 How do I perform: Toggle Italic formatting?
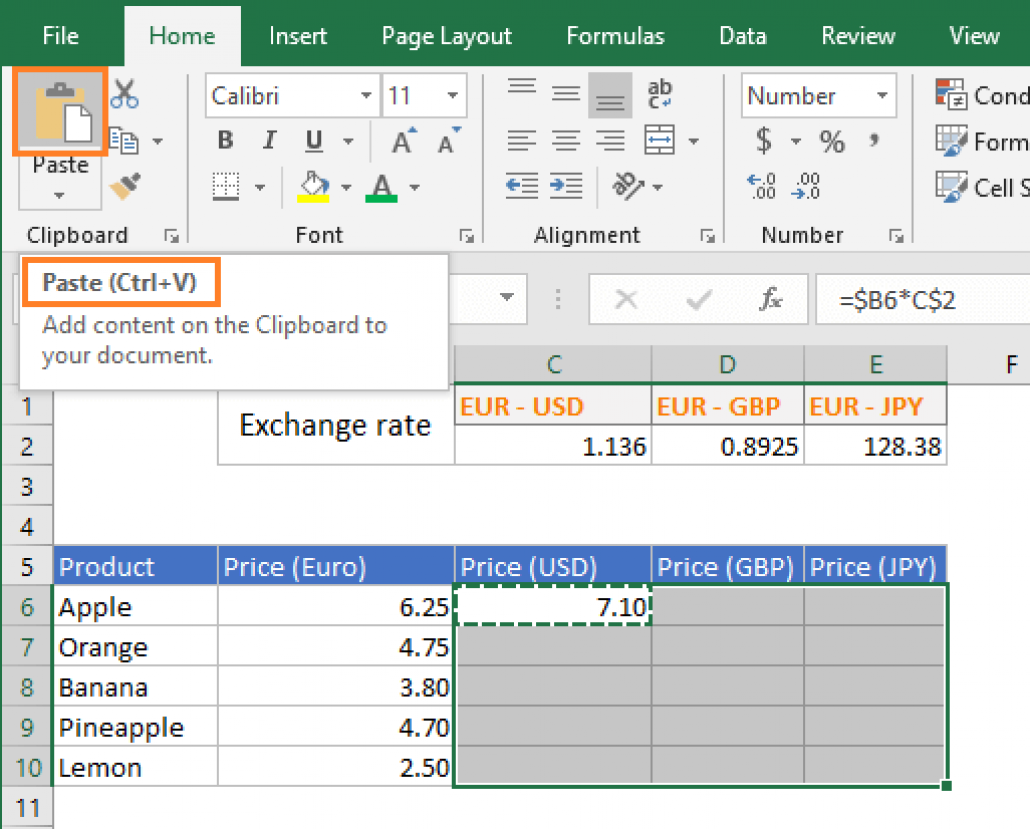pos(269,140)
